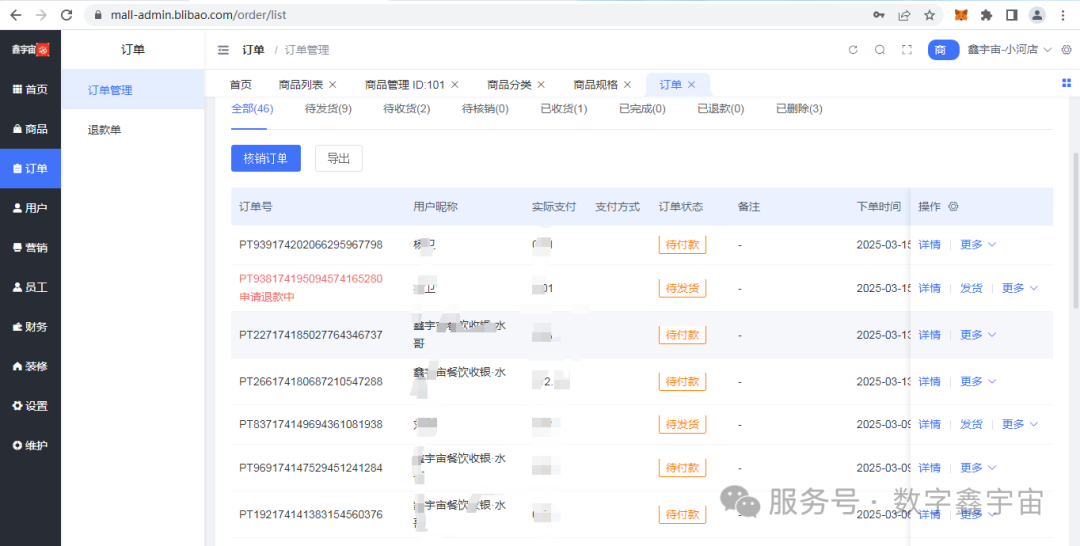Open 装修 in the dark sidebar
The width and height of the screenshot is (1080, 546).
30,366
